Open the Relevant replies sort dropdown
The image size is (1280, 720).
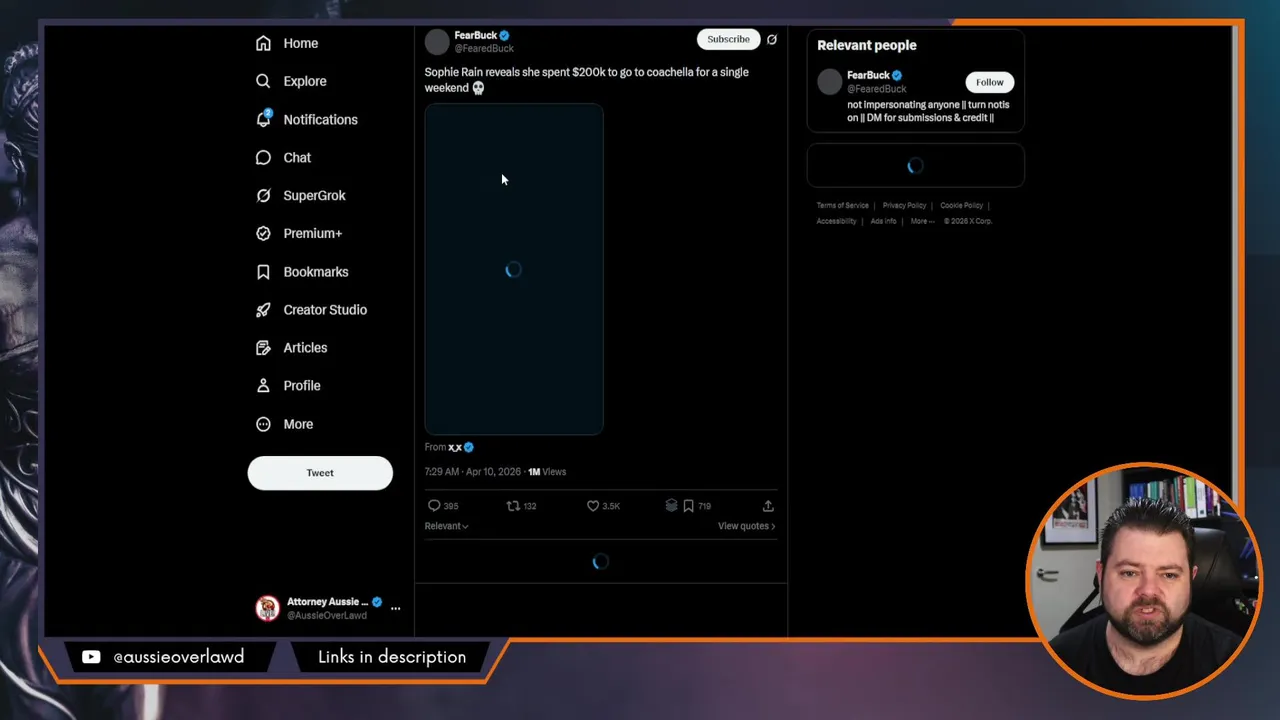pos(446,526)
